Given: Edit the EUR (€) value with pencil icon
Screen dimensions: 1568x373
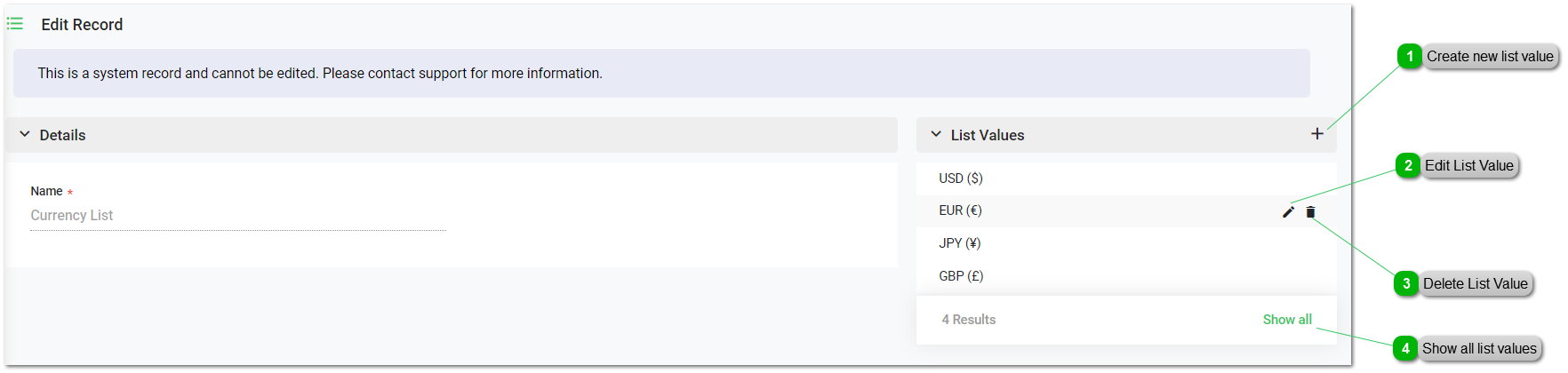Looking at the screenshot, I should (1288, 211).
